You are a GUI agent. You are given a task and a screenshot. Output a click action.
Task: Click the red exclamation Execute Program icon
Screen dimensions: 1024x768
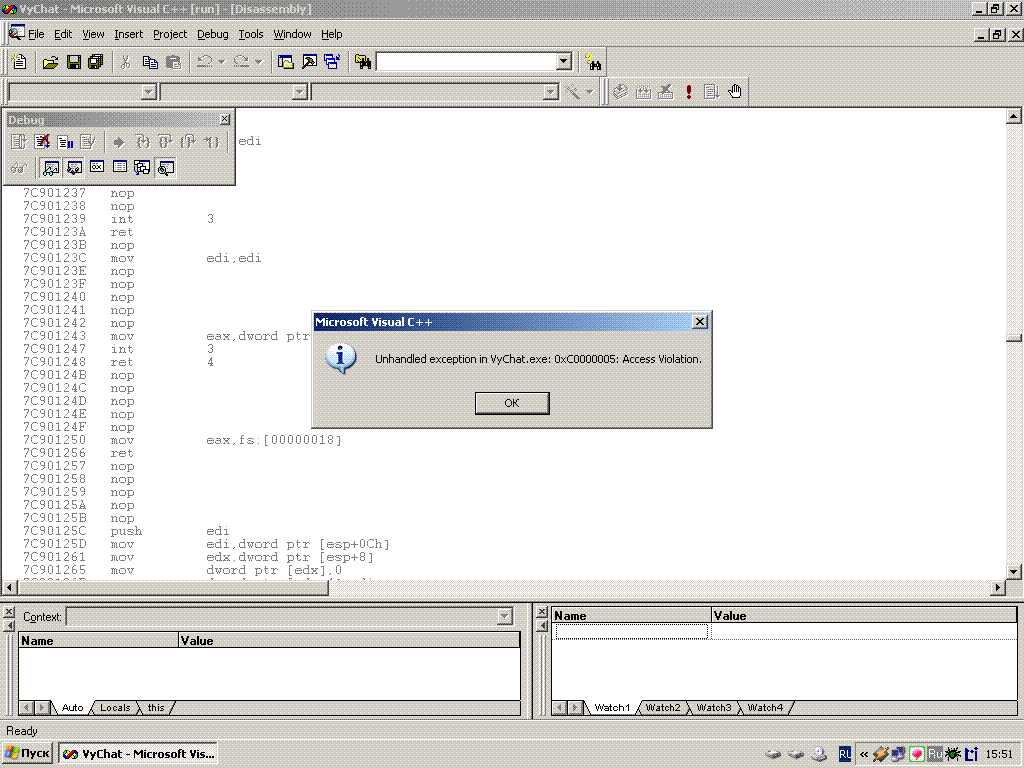tap(688, 91)
